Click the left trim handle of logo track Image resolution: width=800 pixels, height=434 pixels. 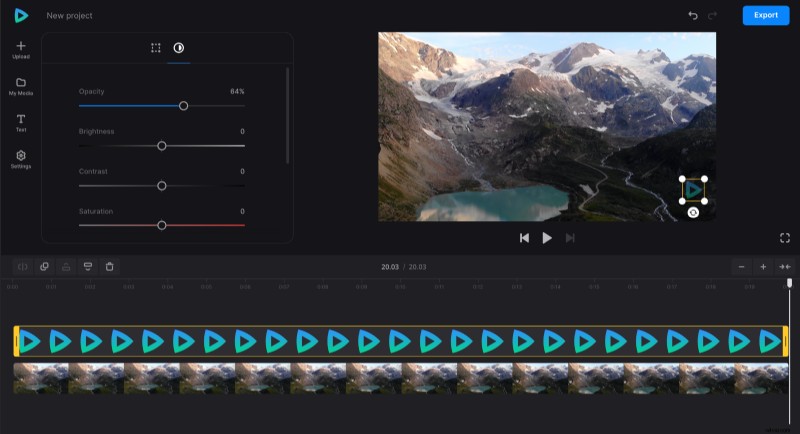pyautogui.click(x=16, y=341)
